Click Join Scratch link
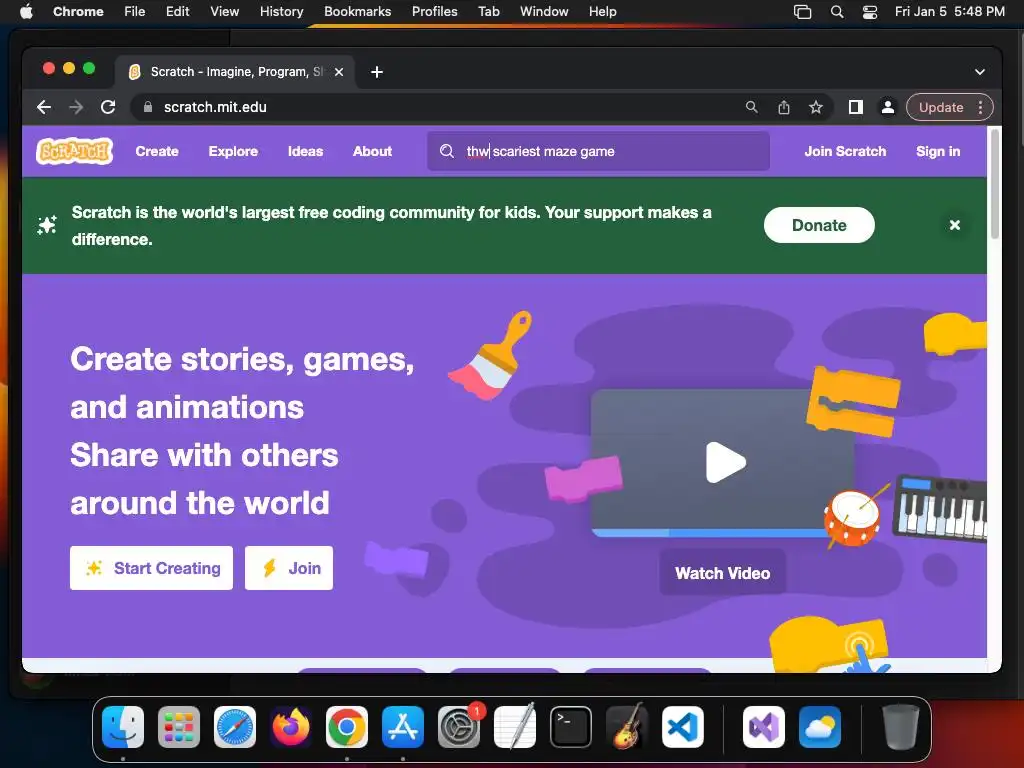Viewport: 1024px width, 768px height. click(845, 151)
